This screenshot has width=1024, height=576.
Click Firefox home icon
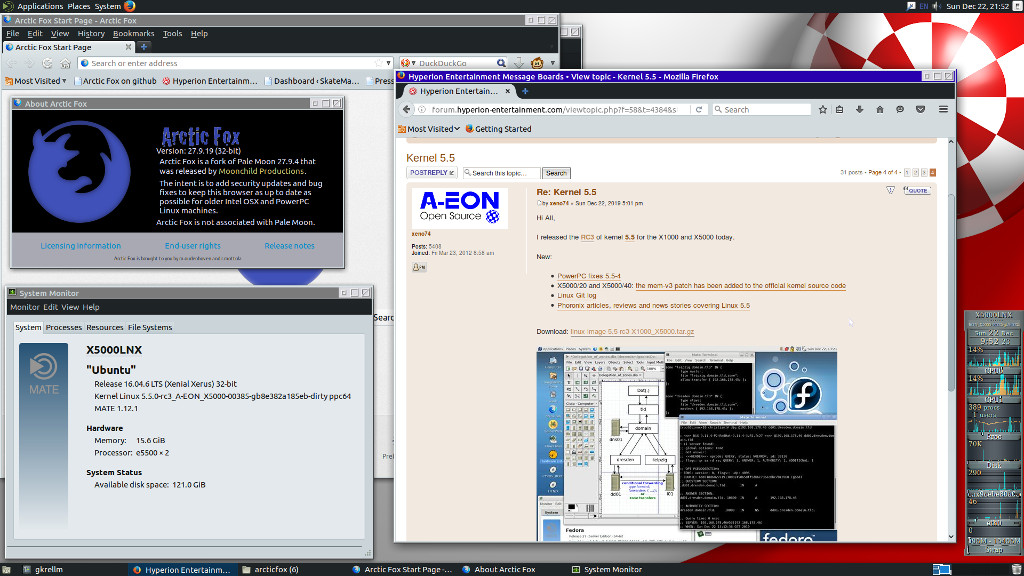point(880,110)
